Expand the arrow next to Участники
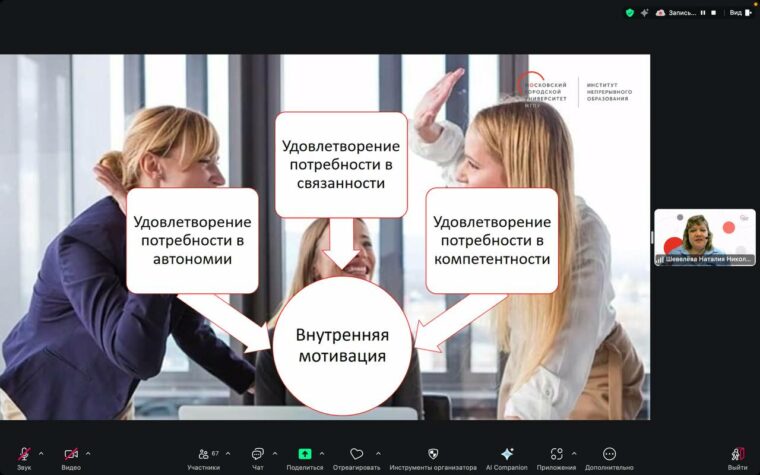This screenshot has width=760, height=475. (227, 453)
